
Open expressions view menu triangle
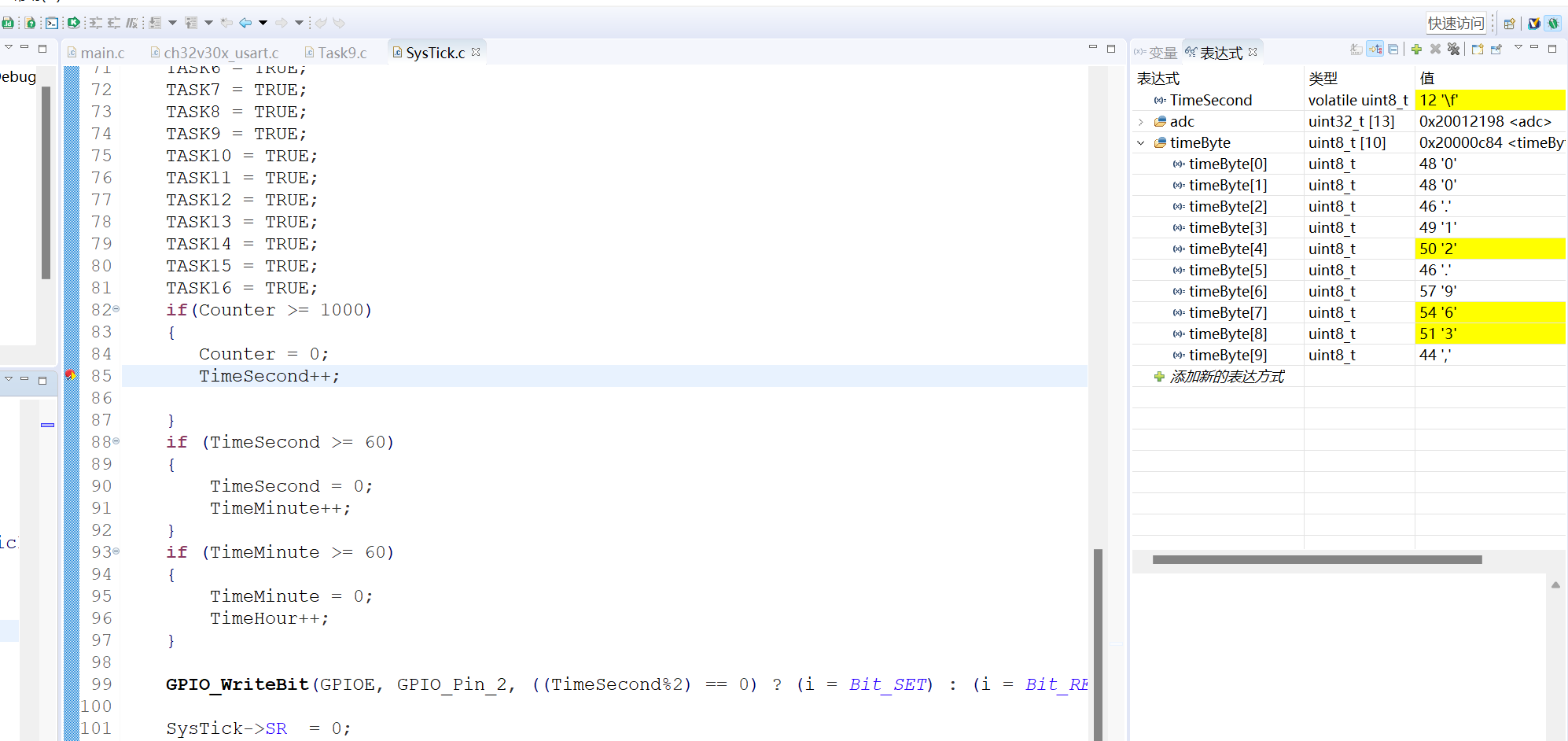1518,47
